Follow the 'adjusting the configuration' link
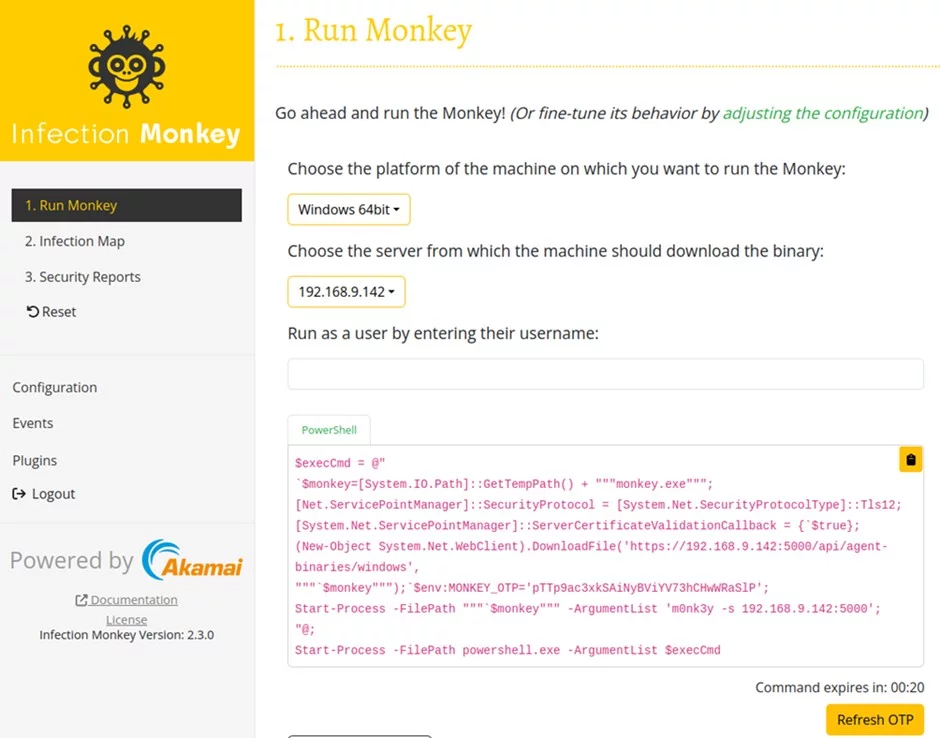The width and height of the screenshot is (940, 738). [822, 113]
